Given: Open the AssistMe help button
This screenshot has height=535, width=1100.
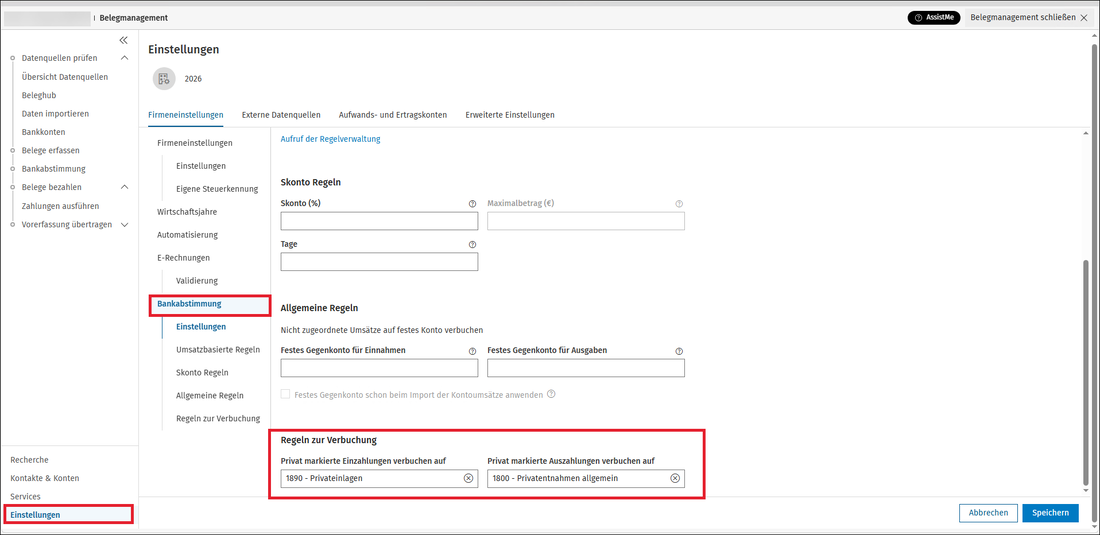Looking at the screenshot, I should [935, 18].
